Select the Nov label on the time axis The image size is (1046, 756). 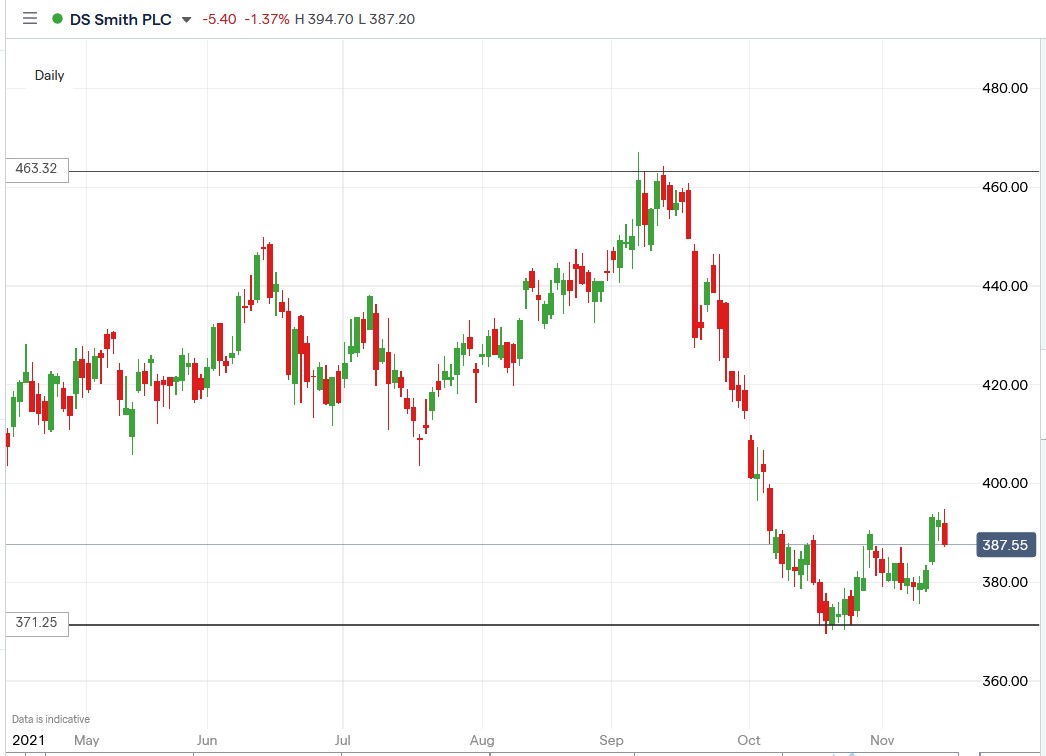pyautogui.click(x=882, y=740)
